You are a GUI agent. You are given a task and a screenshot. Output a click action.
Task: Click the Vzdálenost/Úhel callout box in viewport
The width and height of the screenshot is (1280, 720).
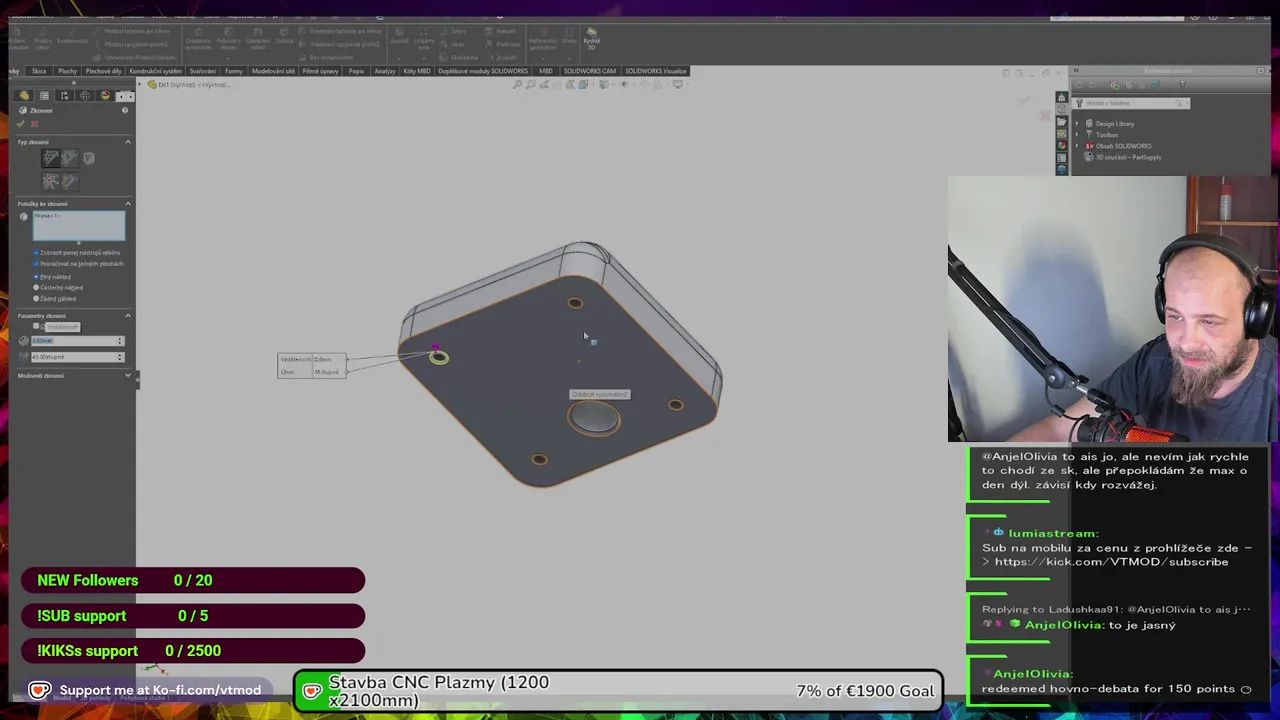coord(312,365)
